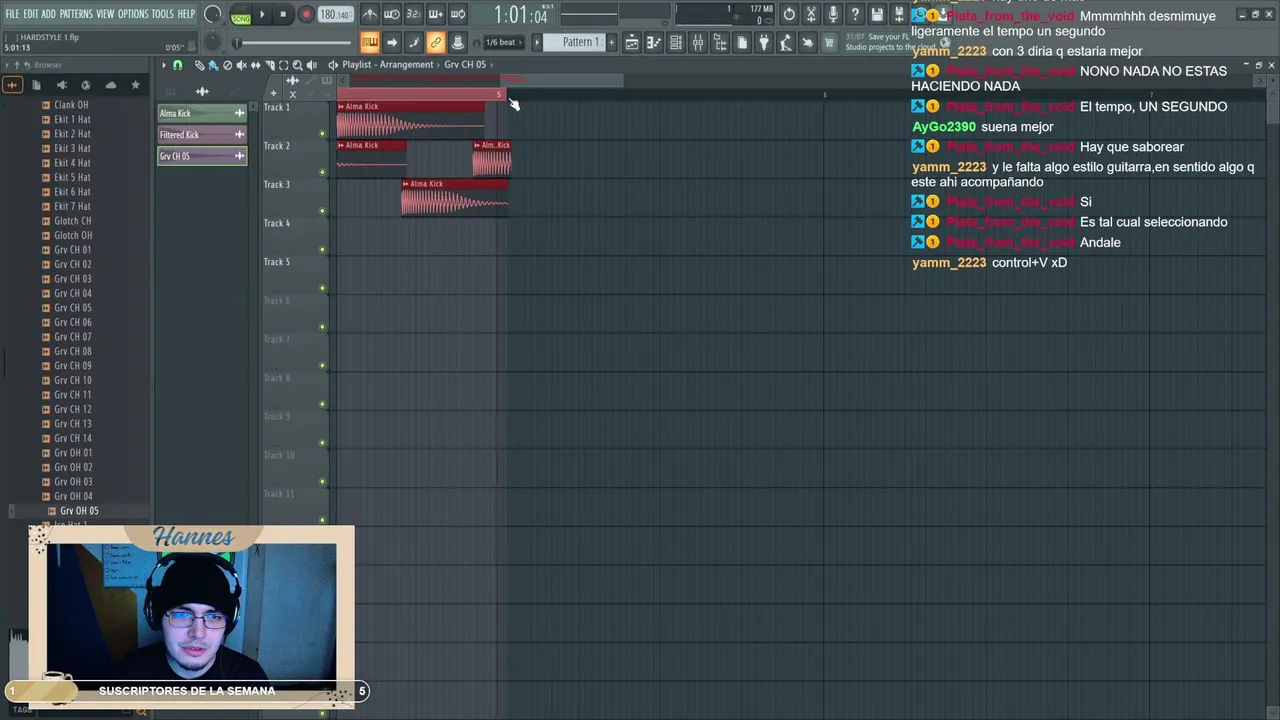
Task: Toggle wait for input before recording
Action: [x=392, y=14]
